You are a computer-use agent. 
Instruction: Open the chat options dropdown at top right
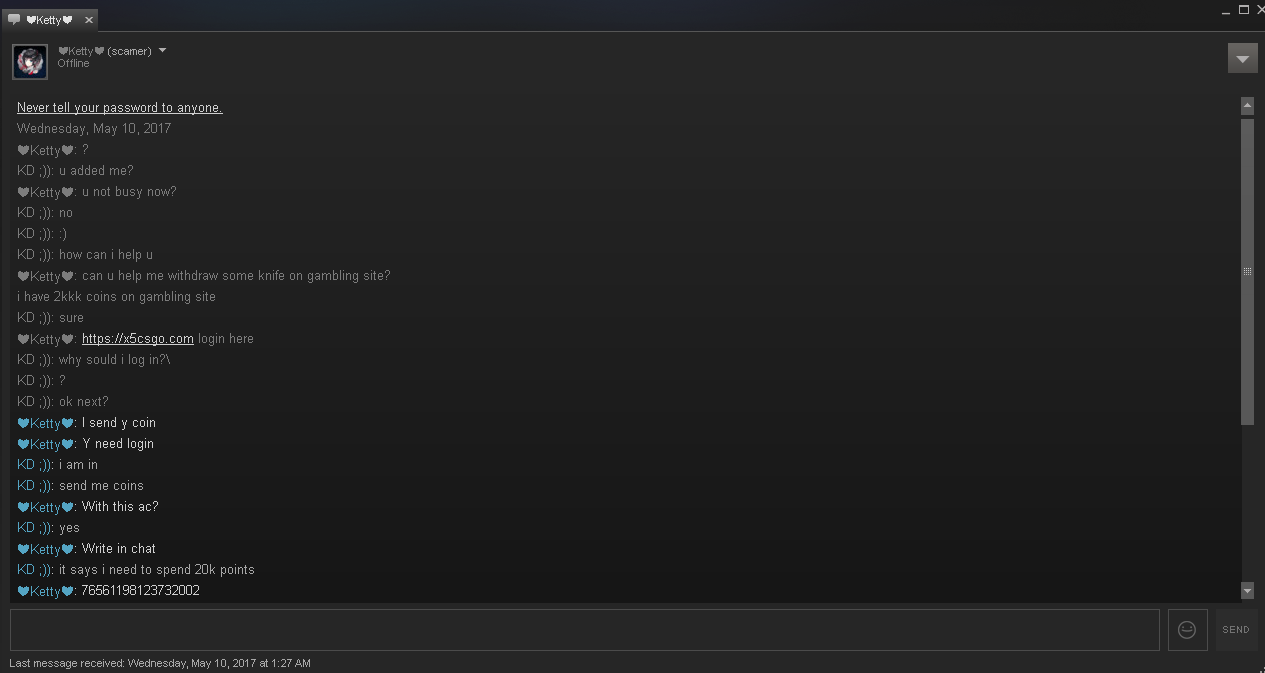click(x=1242, y=58)
